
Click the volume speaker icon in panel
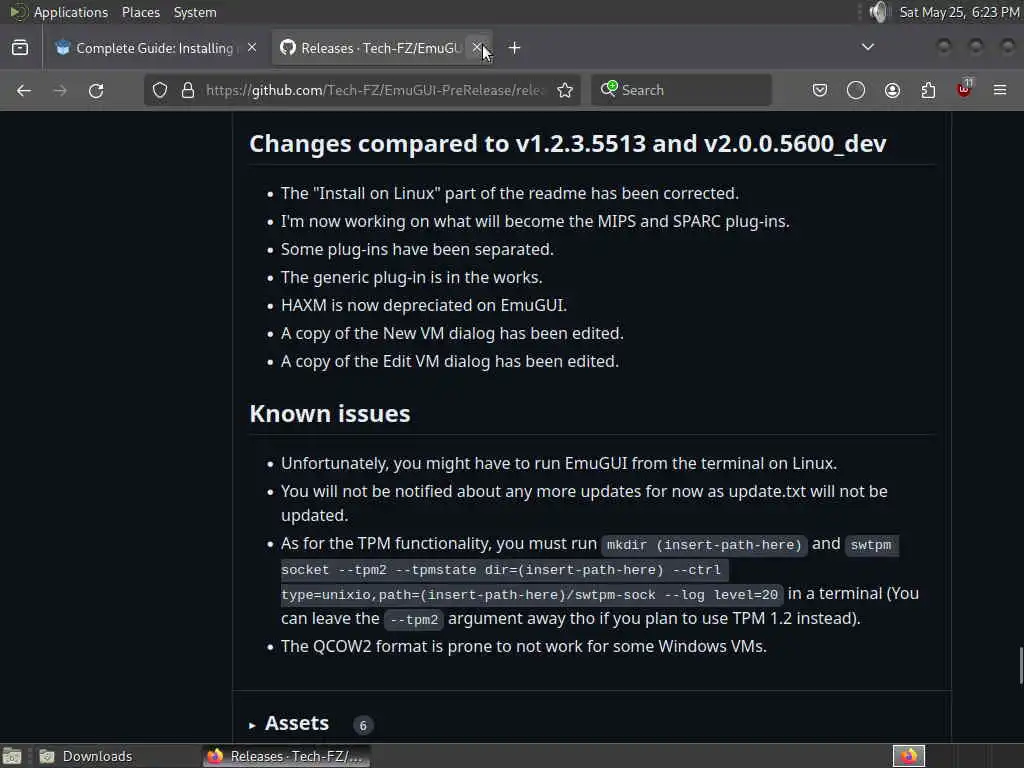tap(880, 12)
